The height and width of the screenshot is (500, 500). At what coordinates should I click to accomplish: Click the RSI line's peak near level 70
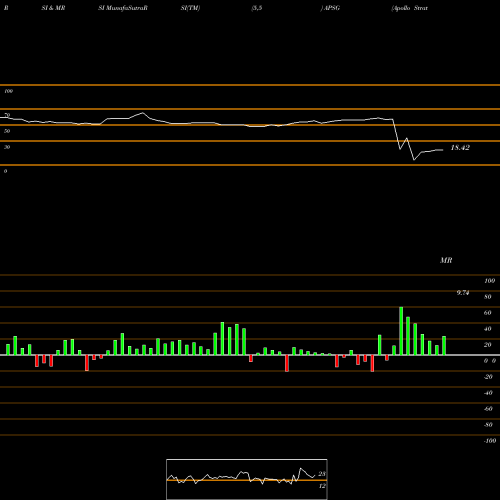tap(143, 113)
